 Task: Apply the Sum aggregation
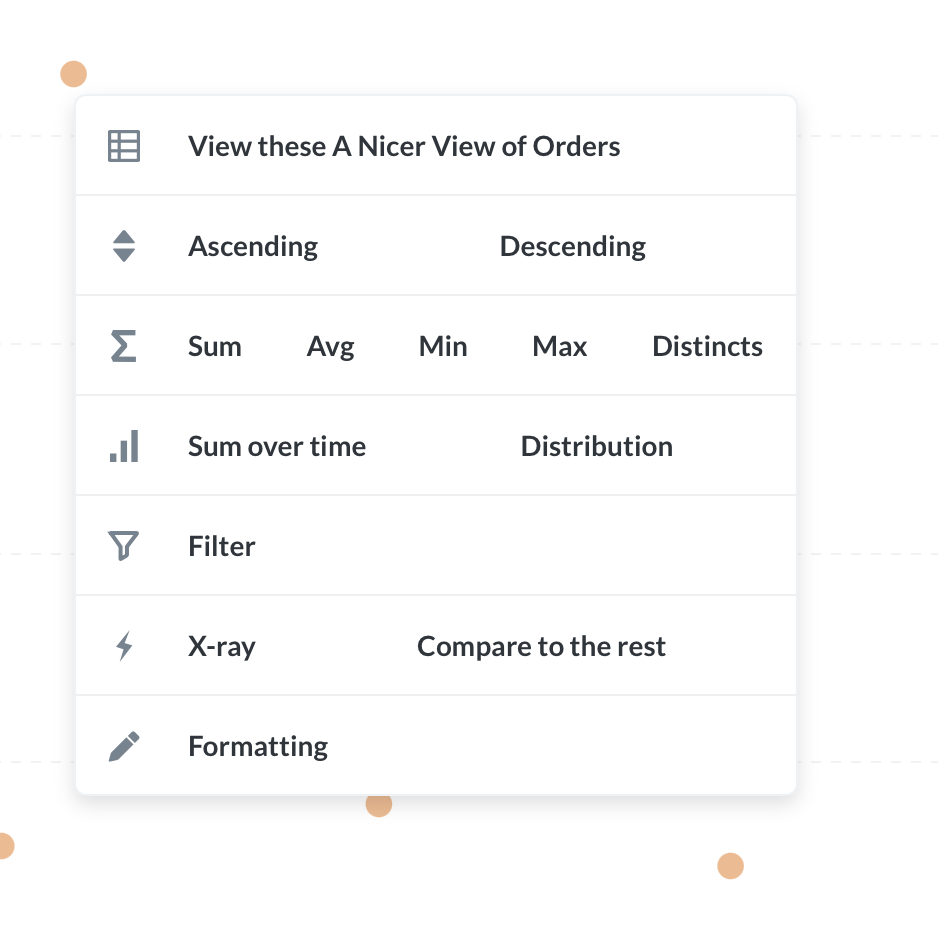[x=214, y=346]
